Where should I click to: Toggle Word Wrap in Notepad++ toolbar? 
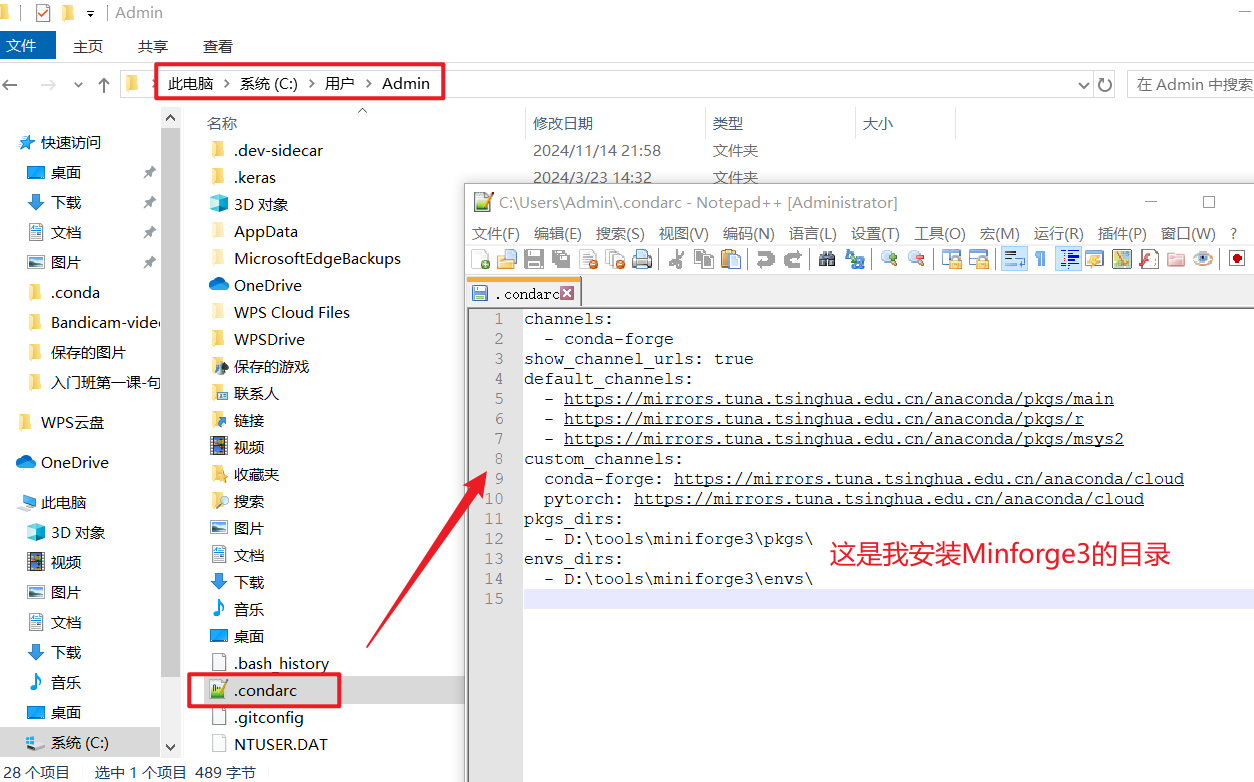[x=1014, y=259]
